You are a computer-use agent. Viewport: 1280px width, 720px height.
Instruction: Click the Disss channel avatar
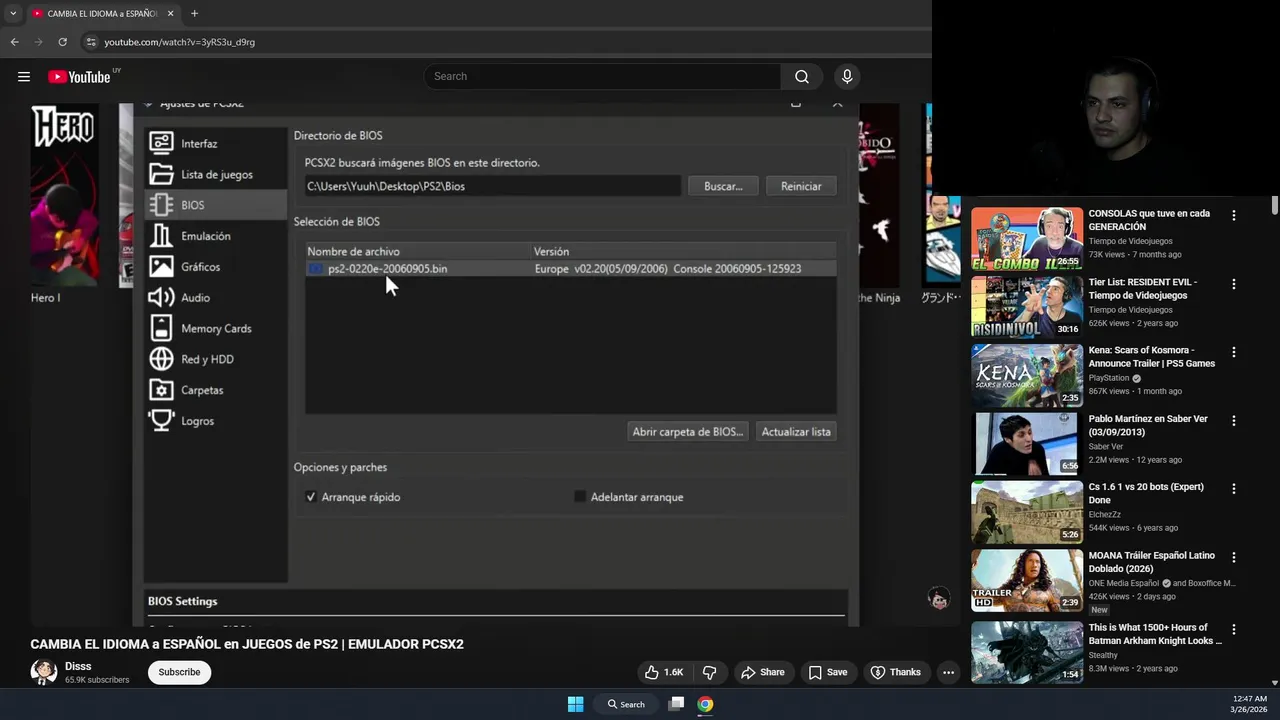click(43, 672)
